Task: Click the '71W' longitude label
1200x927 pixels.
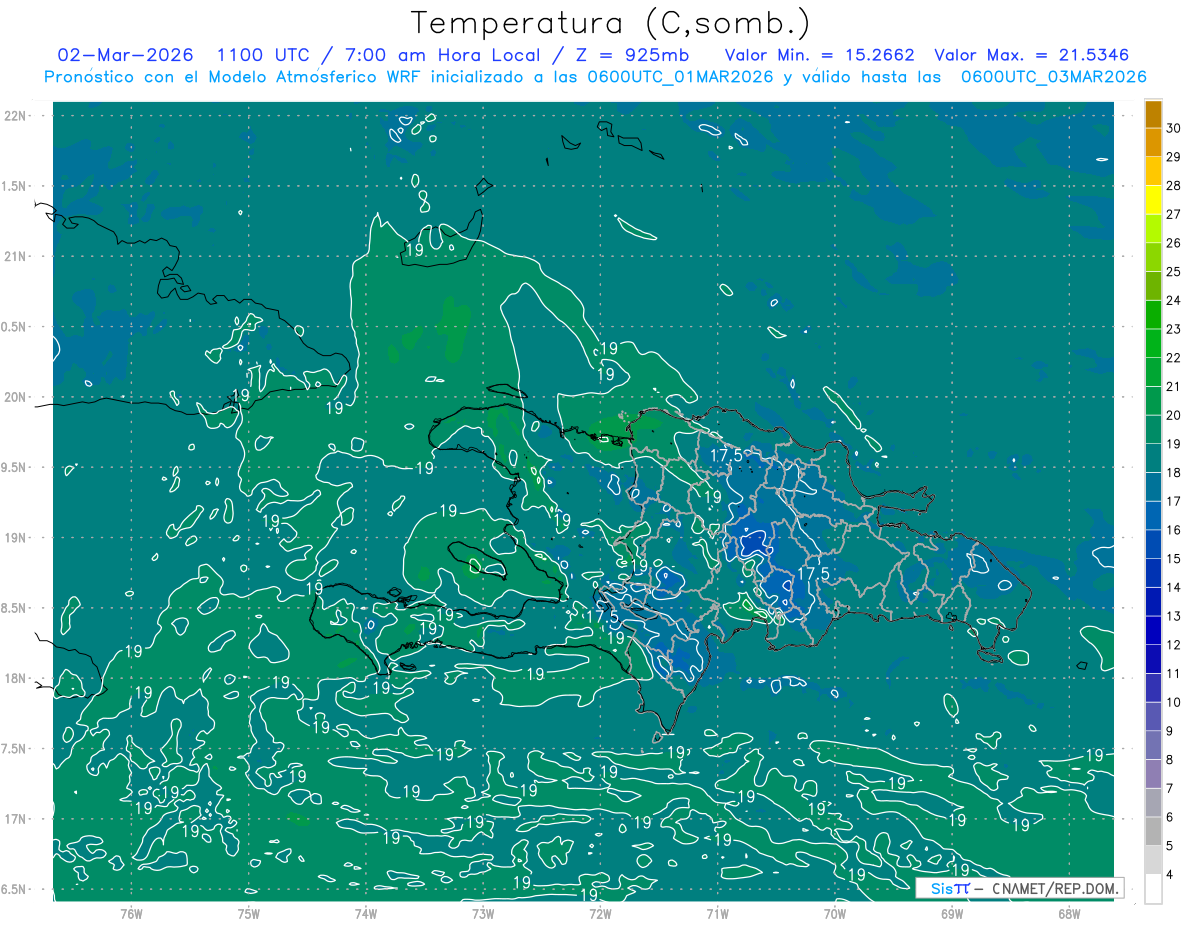Action: coord(717,914)
